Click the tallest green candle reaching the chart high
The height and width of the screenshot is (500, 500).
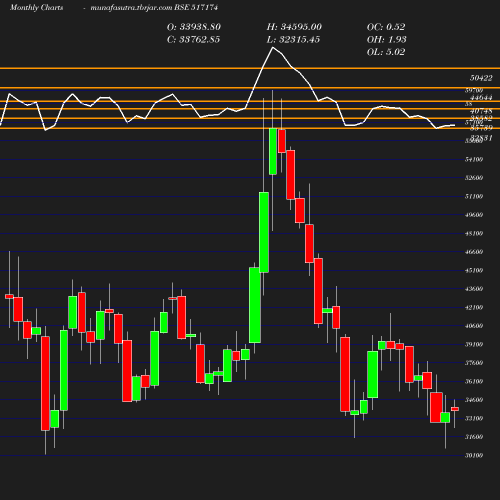pos(273,151)
